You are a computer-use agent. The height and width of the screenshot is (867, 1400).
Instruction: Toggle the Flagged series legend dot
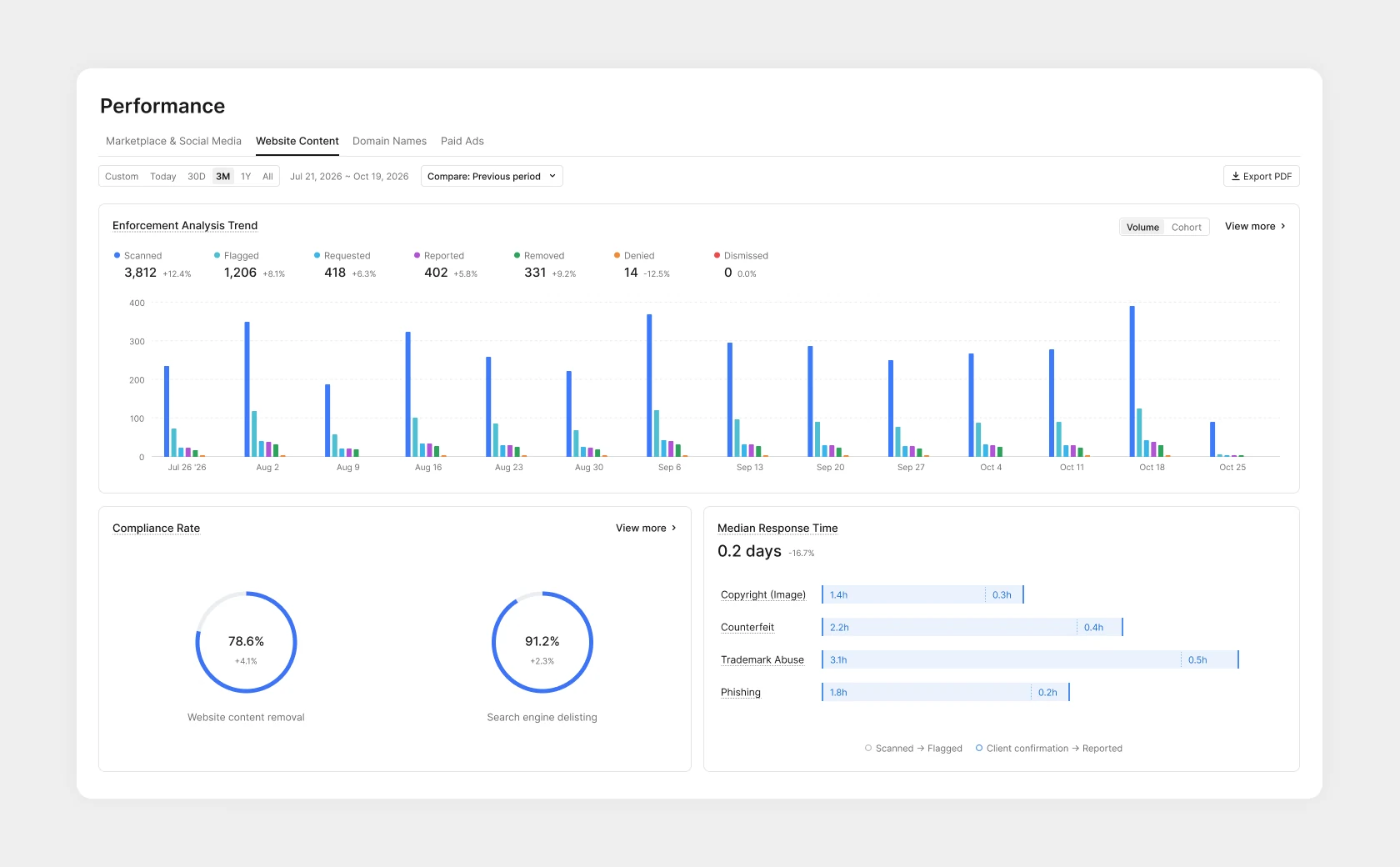tap(217, 255)
